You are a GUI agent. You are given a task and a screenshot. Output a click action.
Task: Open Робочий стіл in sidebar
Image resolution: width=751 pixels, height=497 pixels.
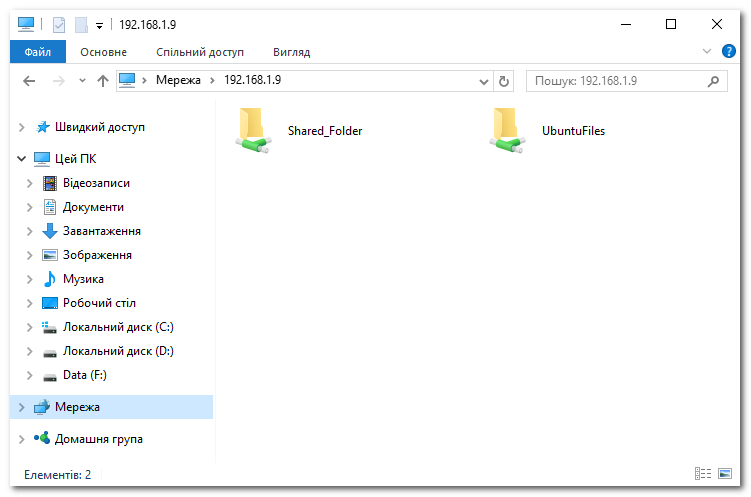99,303
